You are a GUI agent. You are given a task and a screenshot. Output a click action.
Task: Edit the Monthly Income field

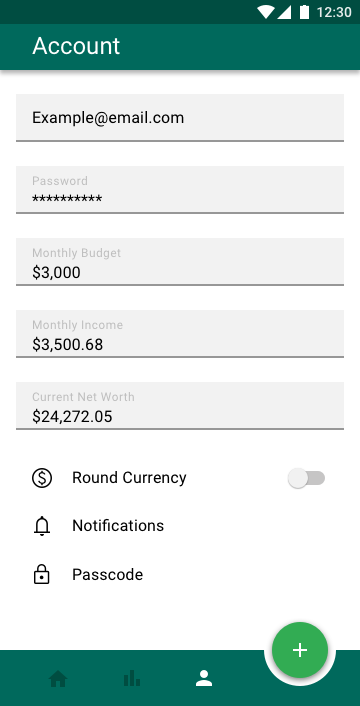(x=180, y=334)
